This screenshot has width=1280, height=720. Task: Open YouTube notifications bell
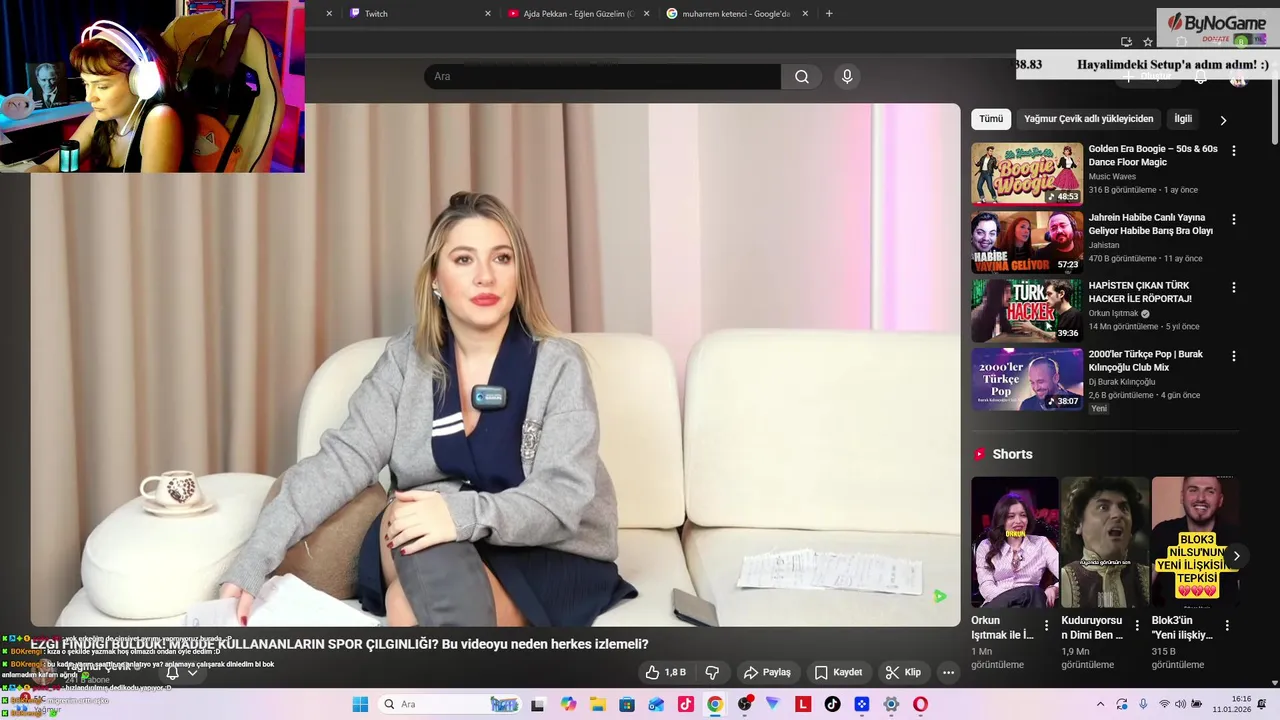click(1201, 77)
